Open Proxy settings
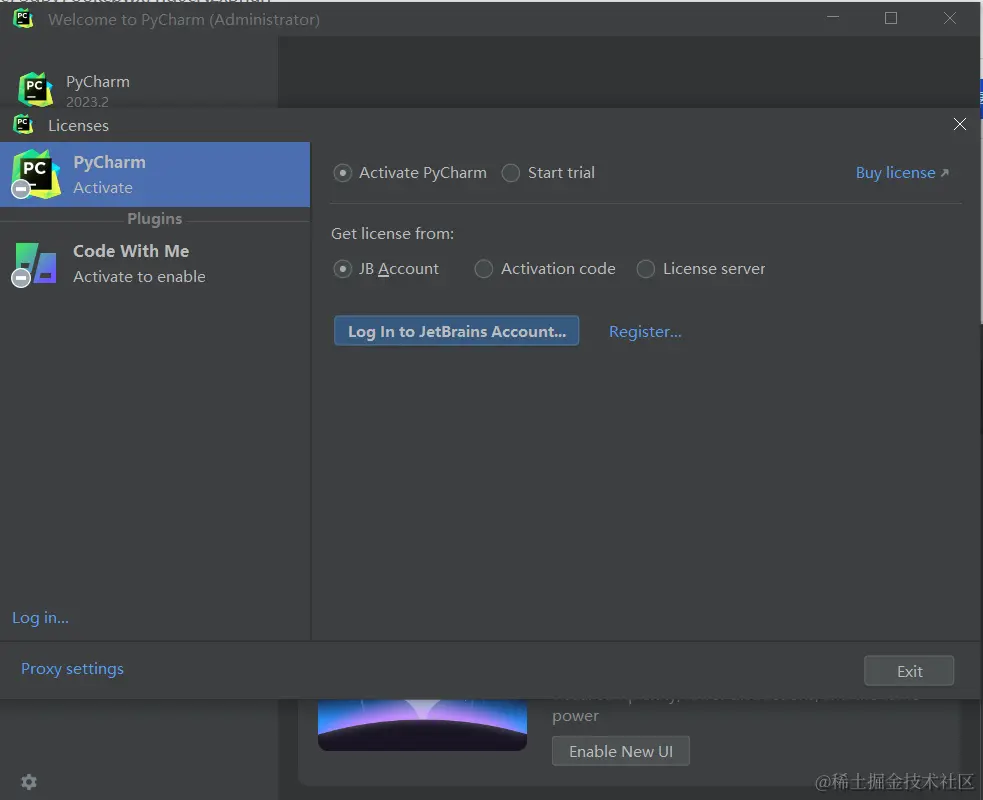Viewport: 983px width, 800px height. pos(72,668)
